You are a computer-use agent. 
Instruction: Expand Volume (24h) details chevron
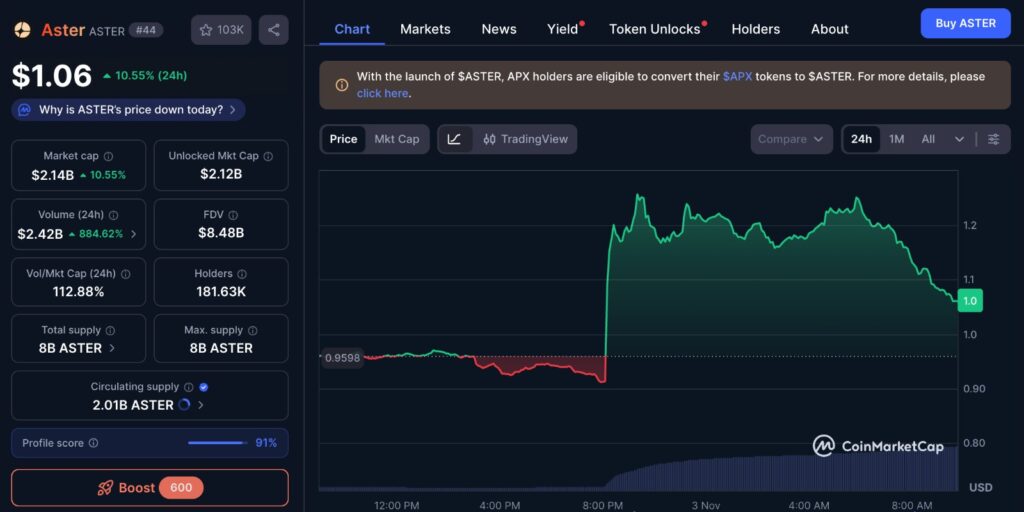134,234
